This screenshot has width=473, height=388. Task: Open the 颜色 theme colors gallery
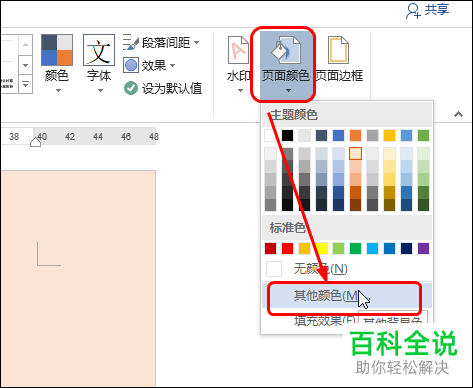(57, 63)
